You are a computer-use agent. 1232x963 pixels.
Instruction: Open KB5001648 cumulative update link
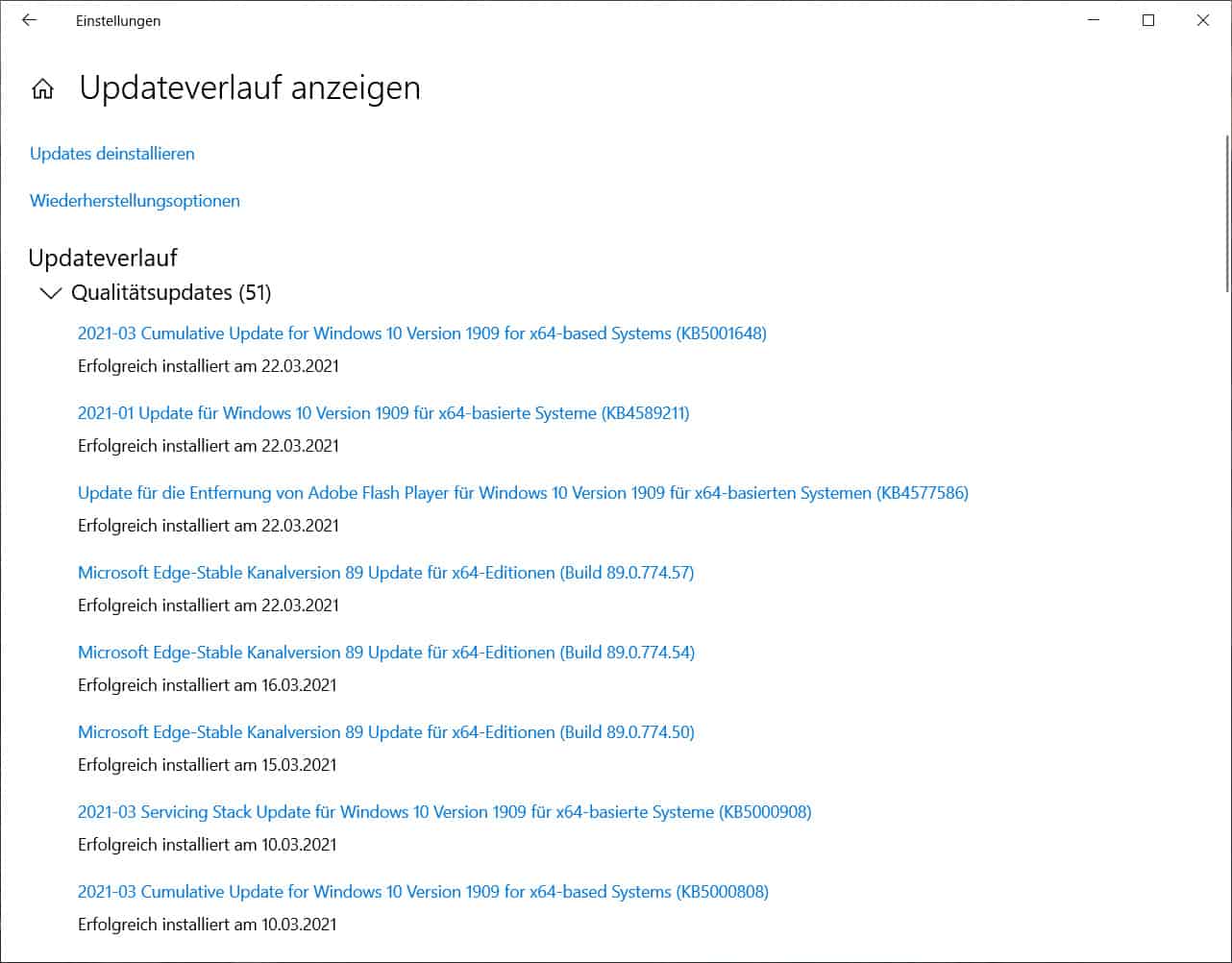click(422, 333)
